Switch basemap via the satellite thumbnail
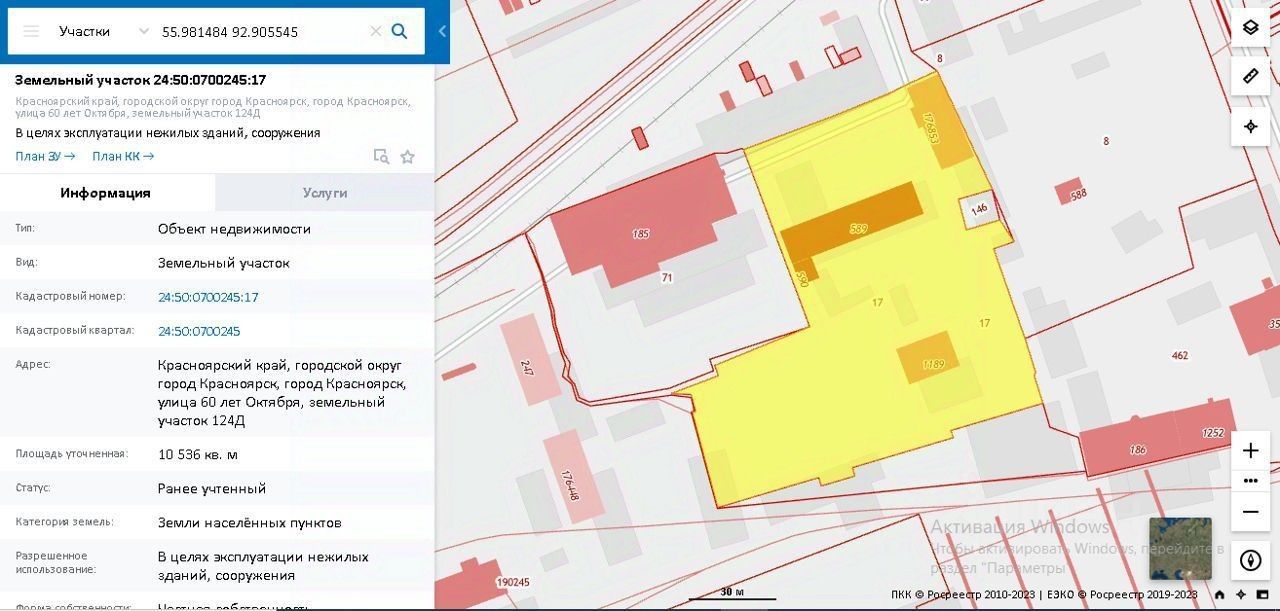1280x611 pixels. pos(1180,549)
